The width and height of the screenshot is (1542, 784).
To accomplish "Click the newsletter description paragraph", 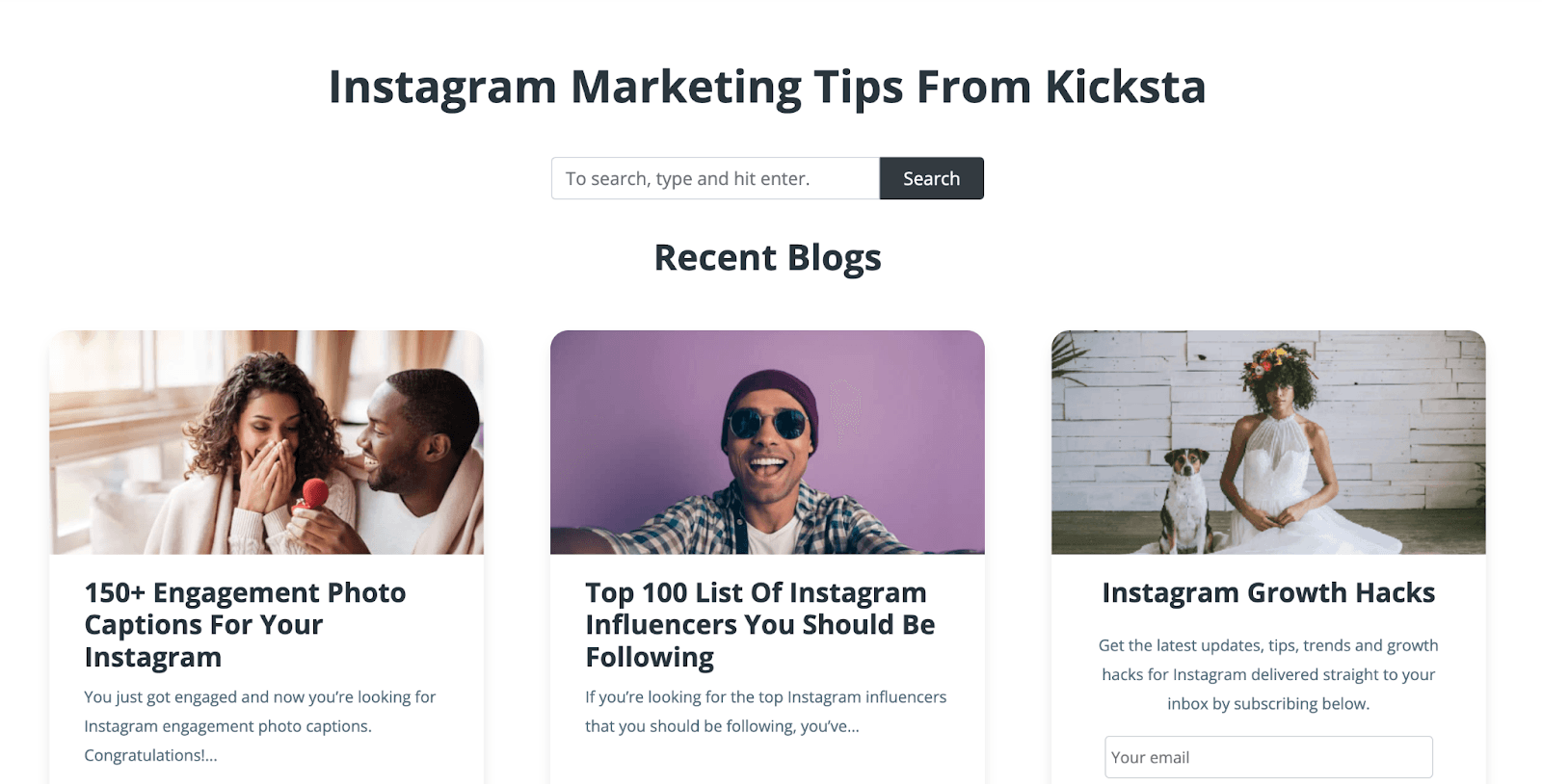I will click(x=1267, y=674).
